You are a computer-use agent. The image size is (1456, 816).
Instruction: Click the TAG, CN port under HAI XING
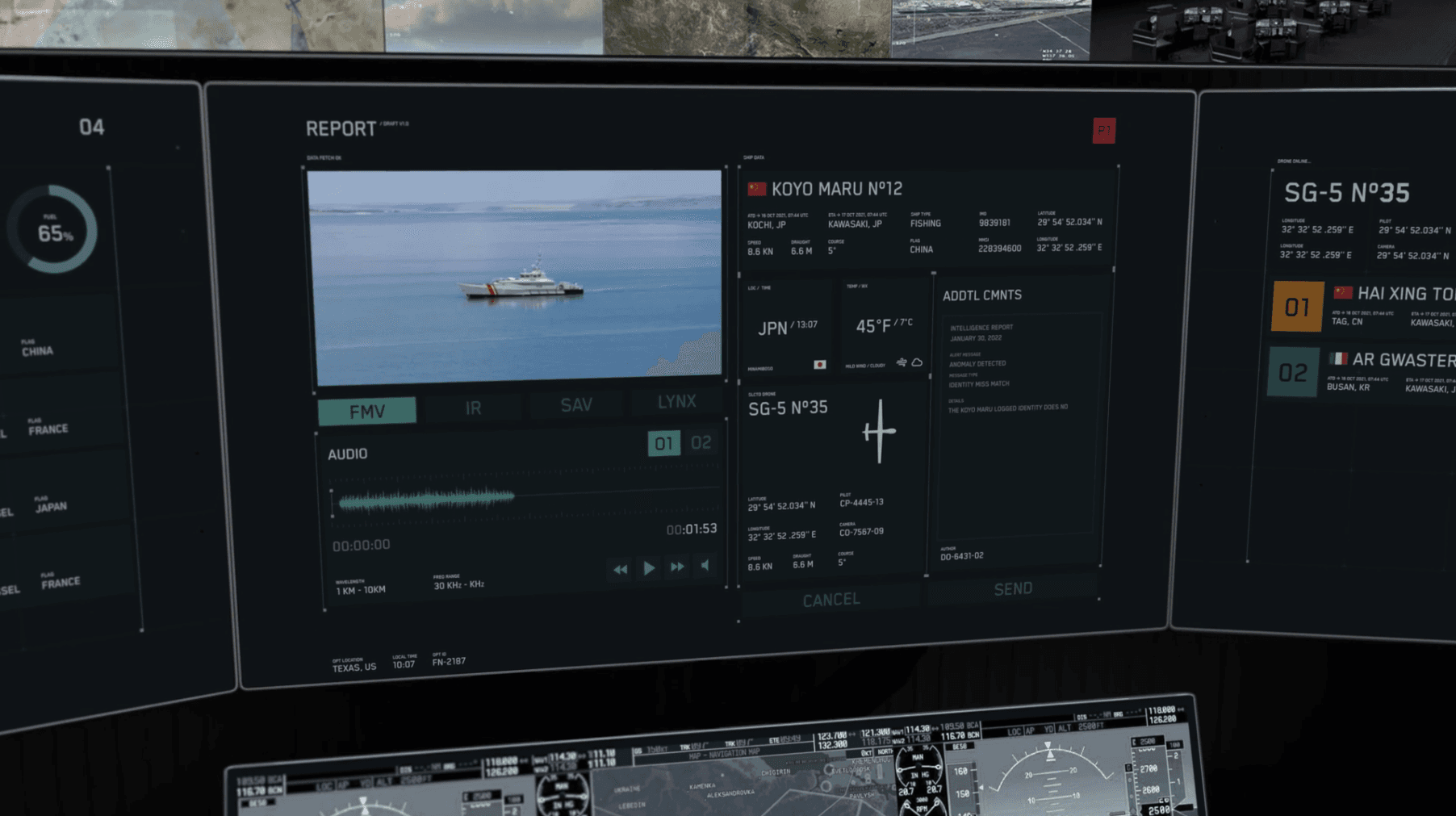1347,321
